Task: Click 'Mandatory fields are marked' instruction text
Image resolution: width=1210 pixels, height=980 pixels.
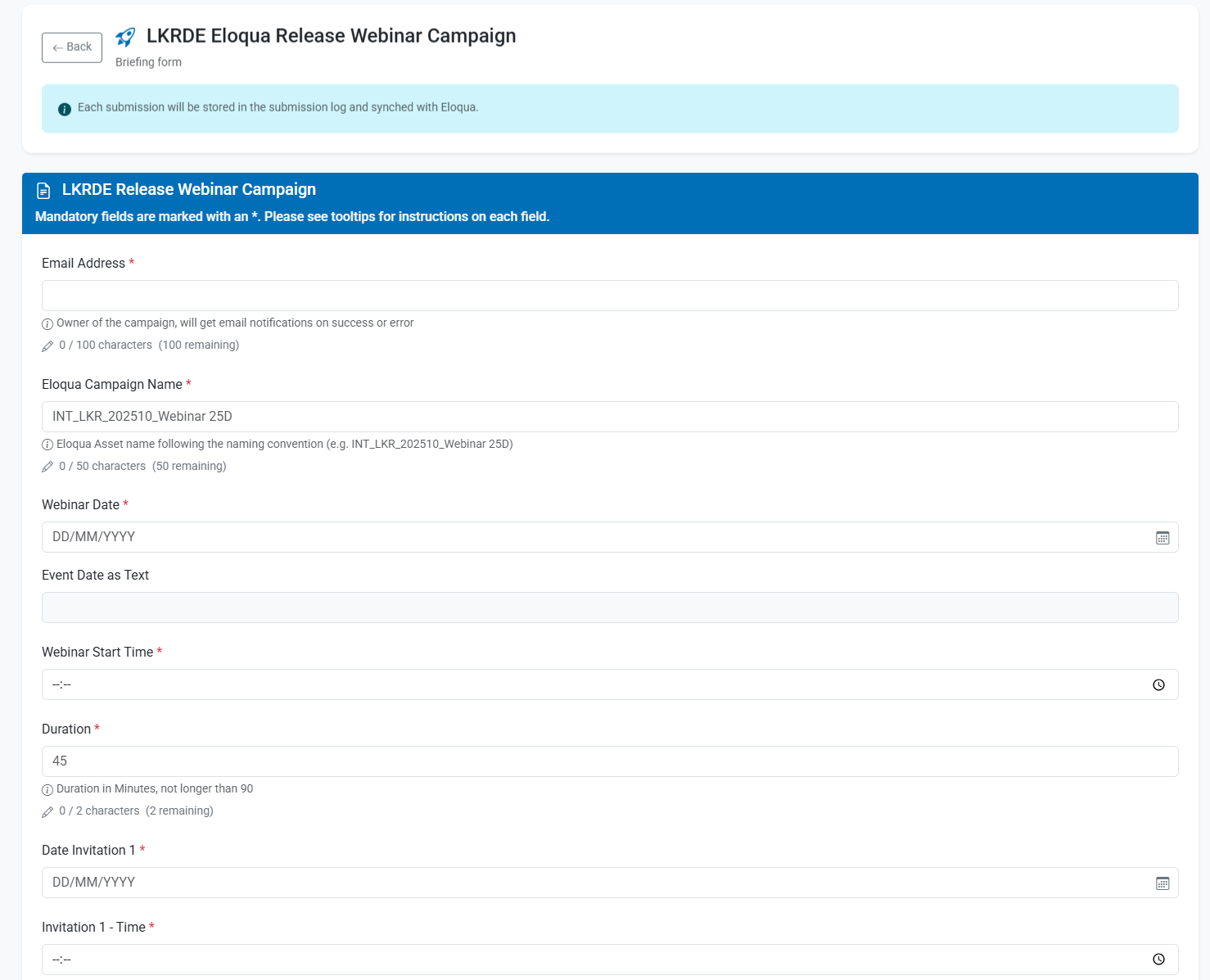Action: point(292,216)
